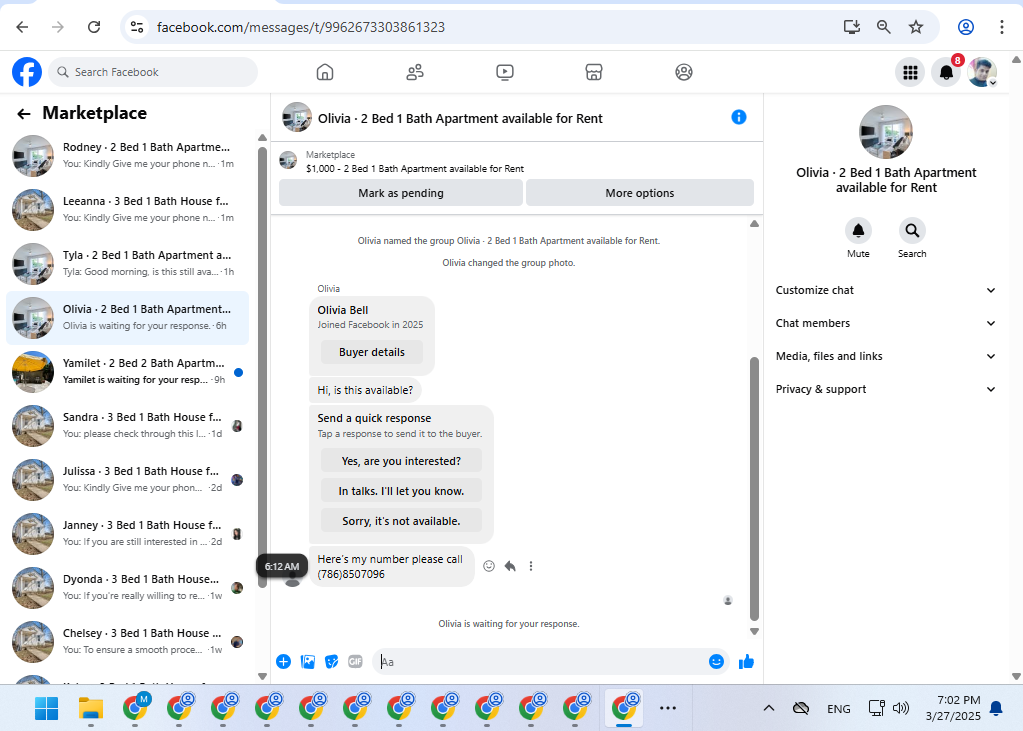The image size is (1023, 731).
Task: Open Sandra's 3 Bed 1 Bath House conversation
Action: pos(128,426)
